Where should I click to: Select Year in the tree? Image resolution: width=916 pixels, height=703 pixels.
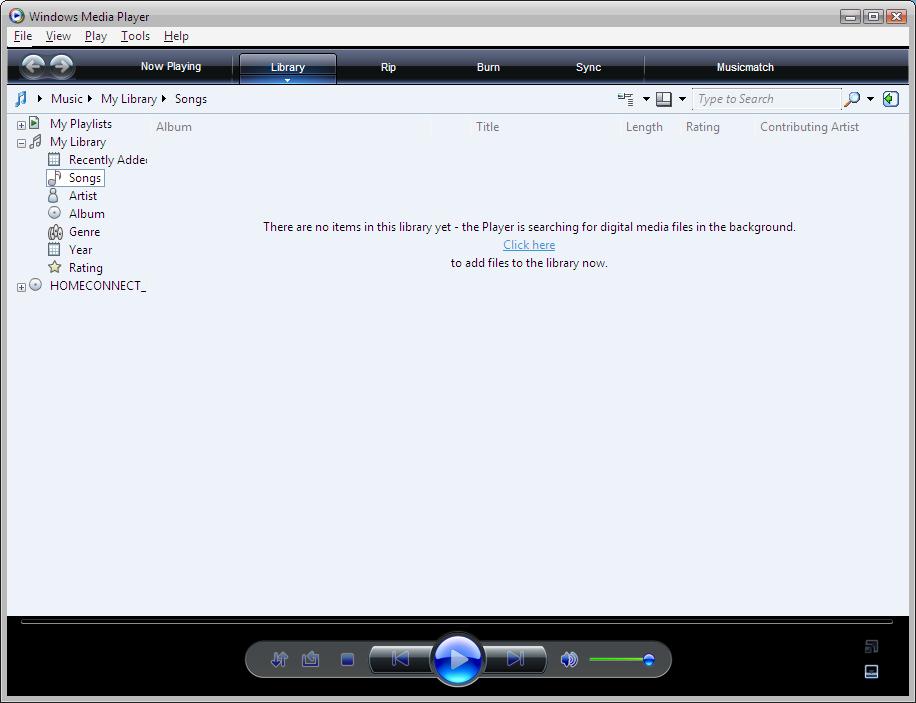(81, 250)
